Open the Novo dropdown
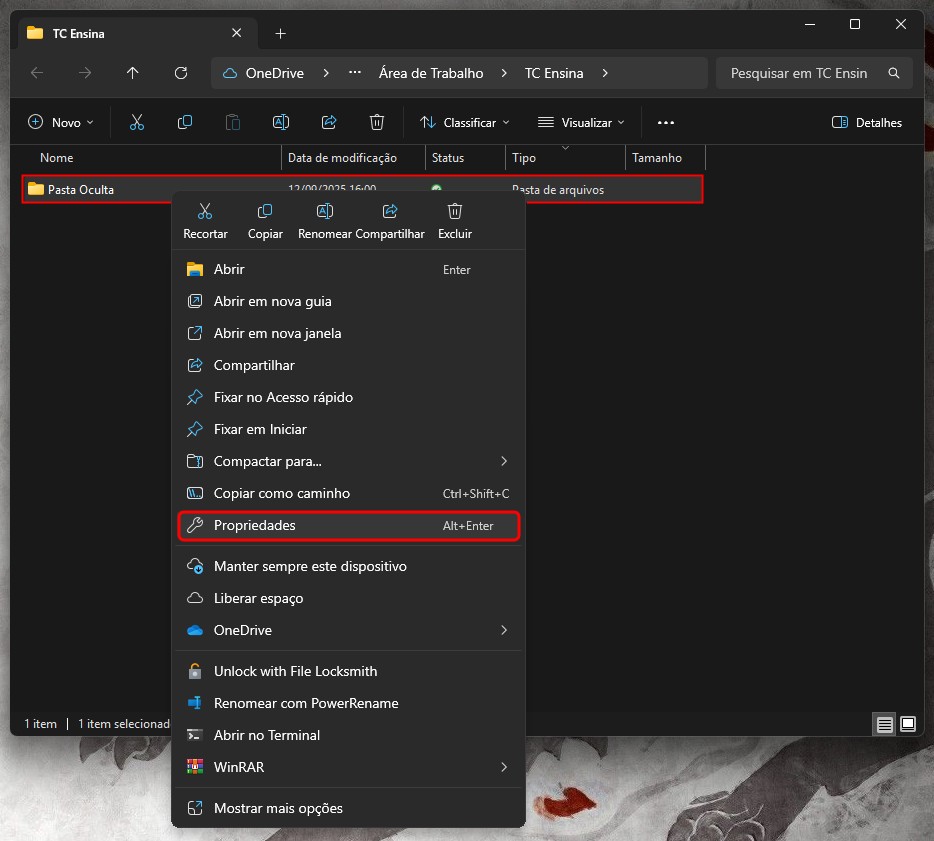934x841 pixels. [x=61, y=122]
